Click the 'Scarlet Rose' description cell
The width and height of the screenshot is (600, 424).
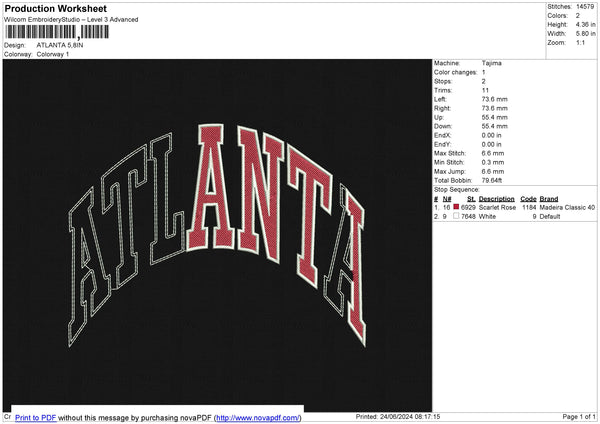pos(497,207)
